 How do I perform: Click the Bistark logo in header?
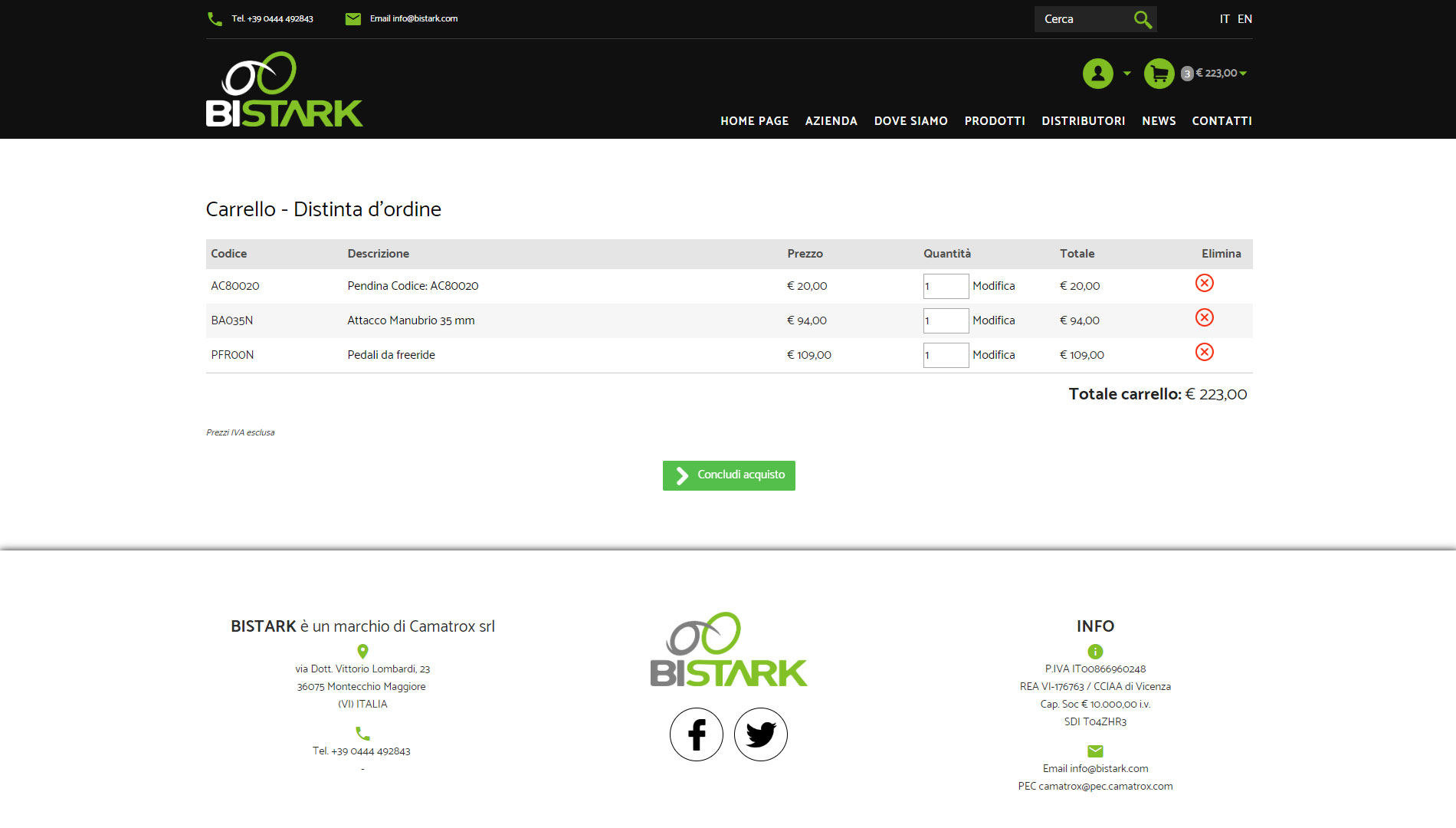click(284, 90)
